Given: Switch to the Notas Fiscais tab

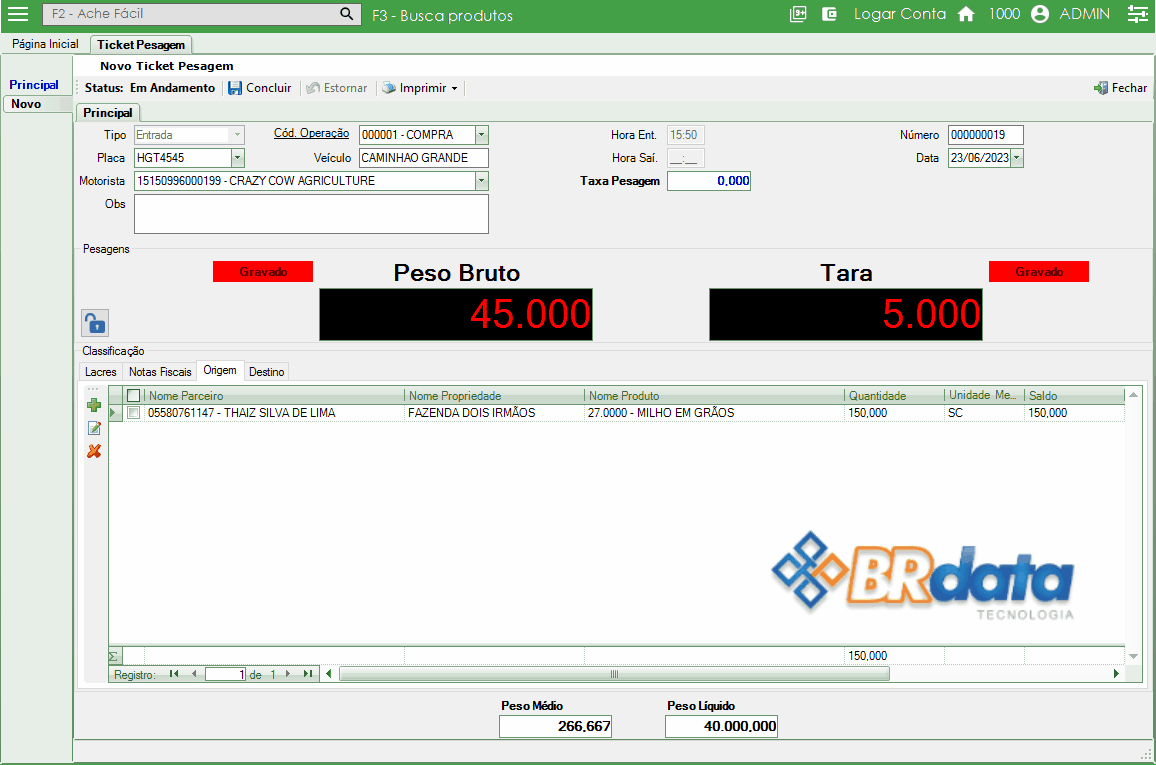Looking at the screenshot, I should [x=160, y=372].
